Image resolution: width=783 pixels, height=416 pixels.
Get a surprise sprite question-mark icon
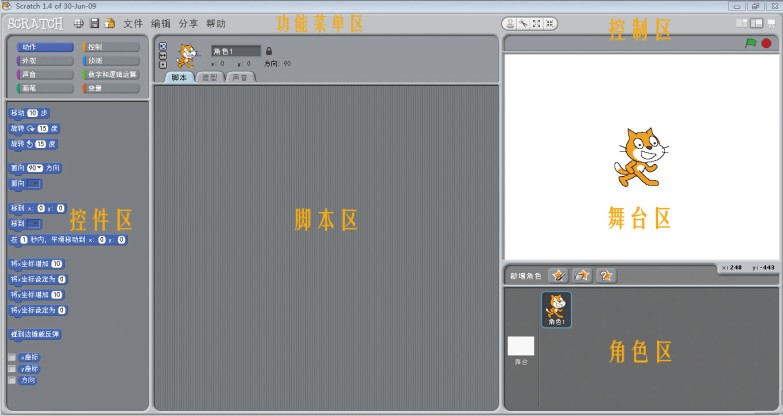[606, 275]
